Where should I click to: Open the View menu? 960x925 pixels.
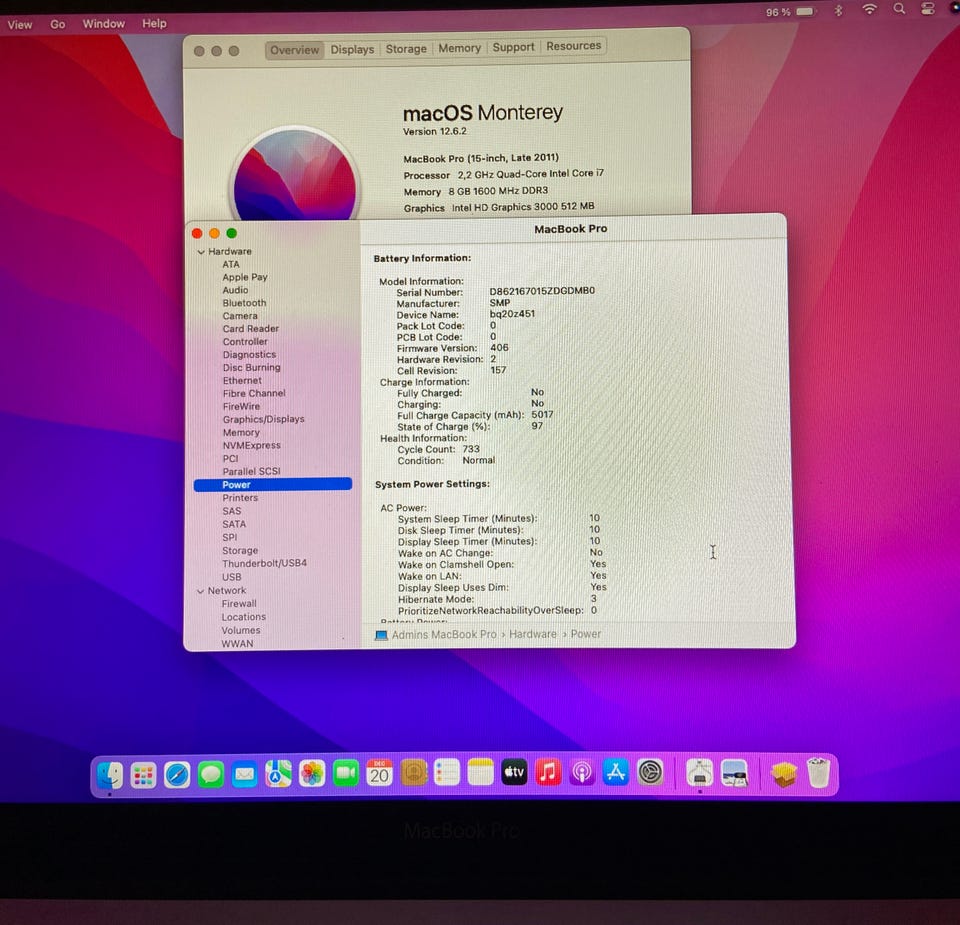point(20,25)
